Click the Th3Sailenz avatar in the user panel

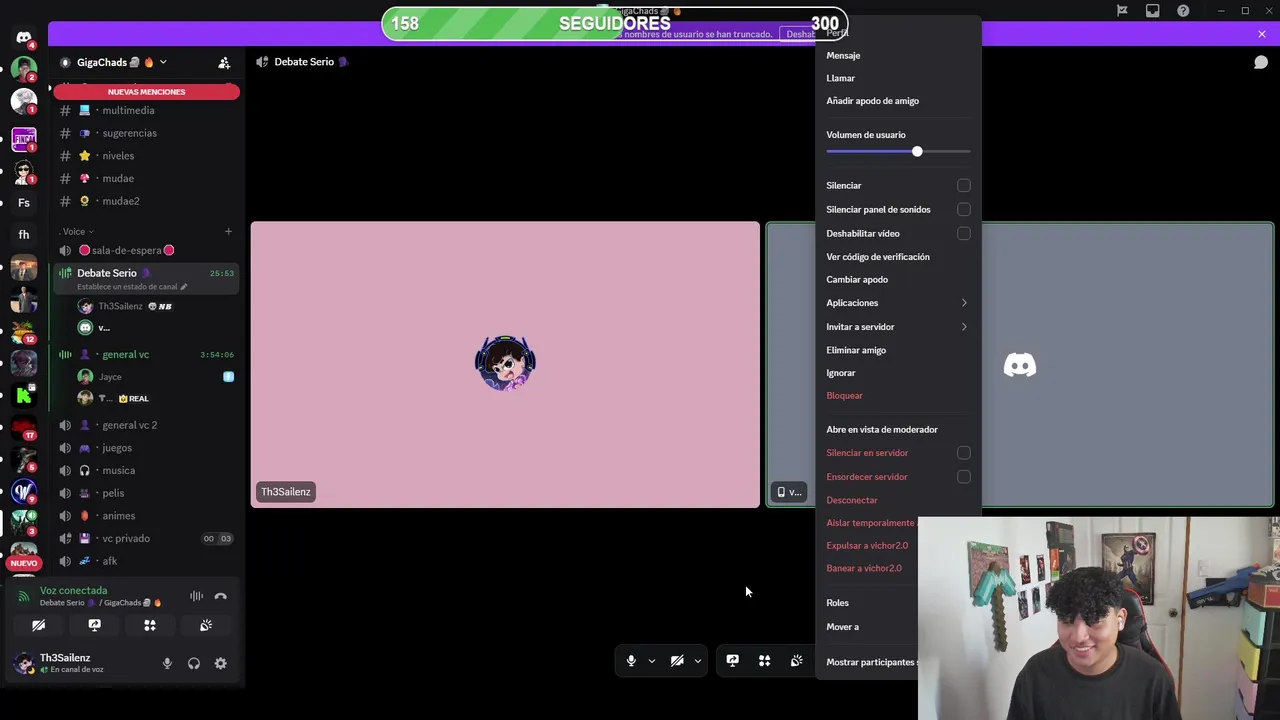coord(24,663)
